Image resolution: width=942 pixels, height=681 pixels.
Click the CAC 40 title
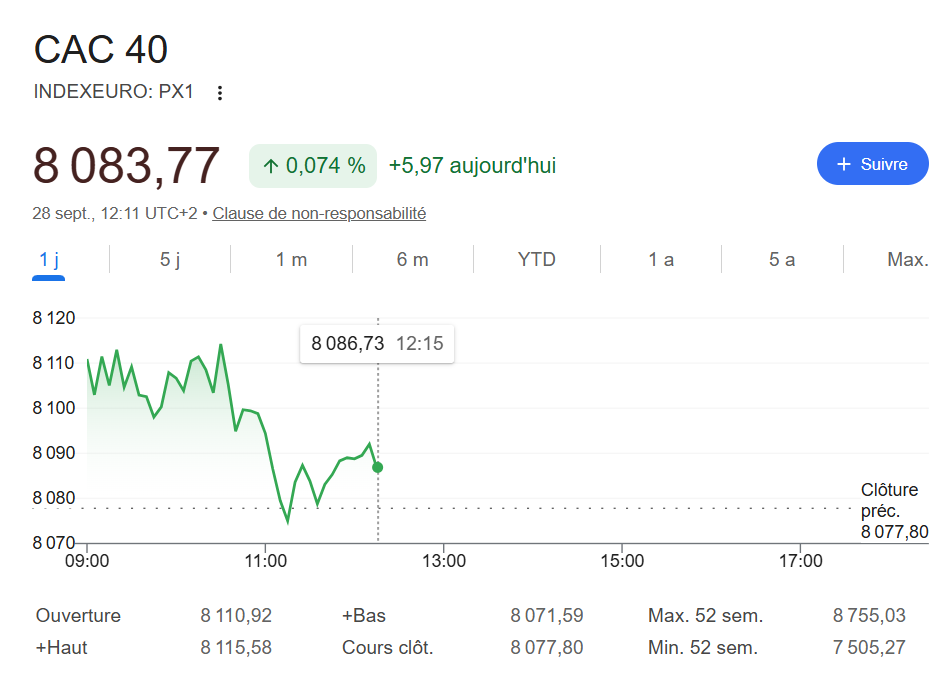click(x=101, y=49)
